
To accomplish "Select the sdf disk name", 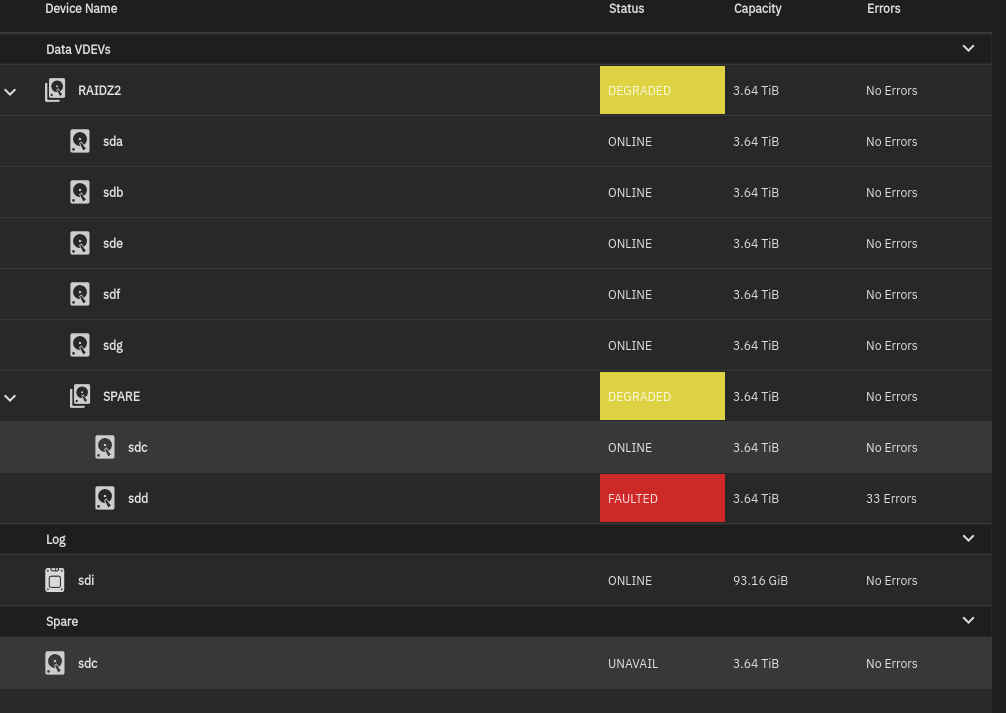I will click(x=112, y=295).
